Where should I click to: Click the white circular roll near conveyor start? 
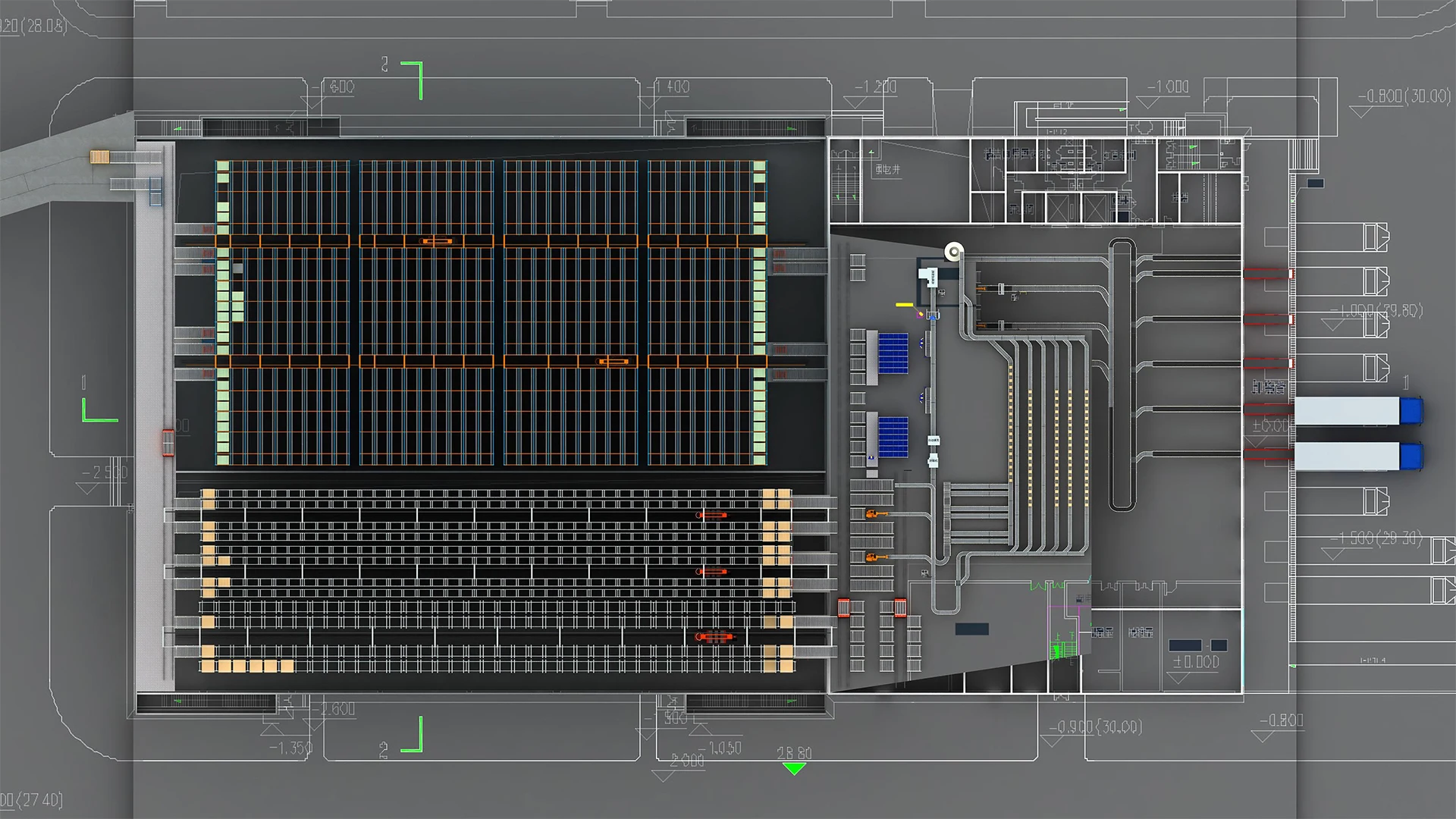[x=953, y=251]
